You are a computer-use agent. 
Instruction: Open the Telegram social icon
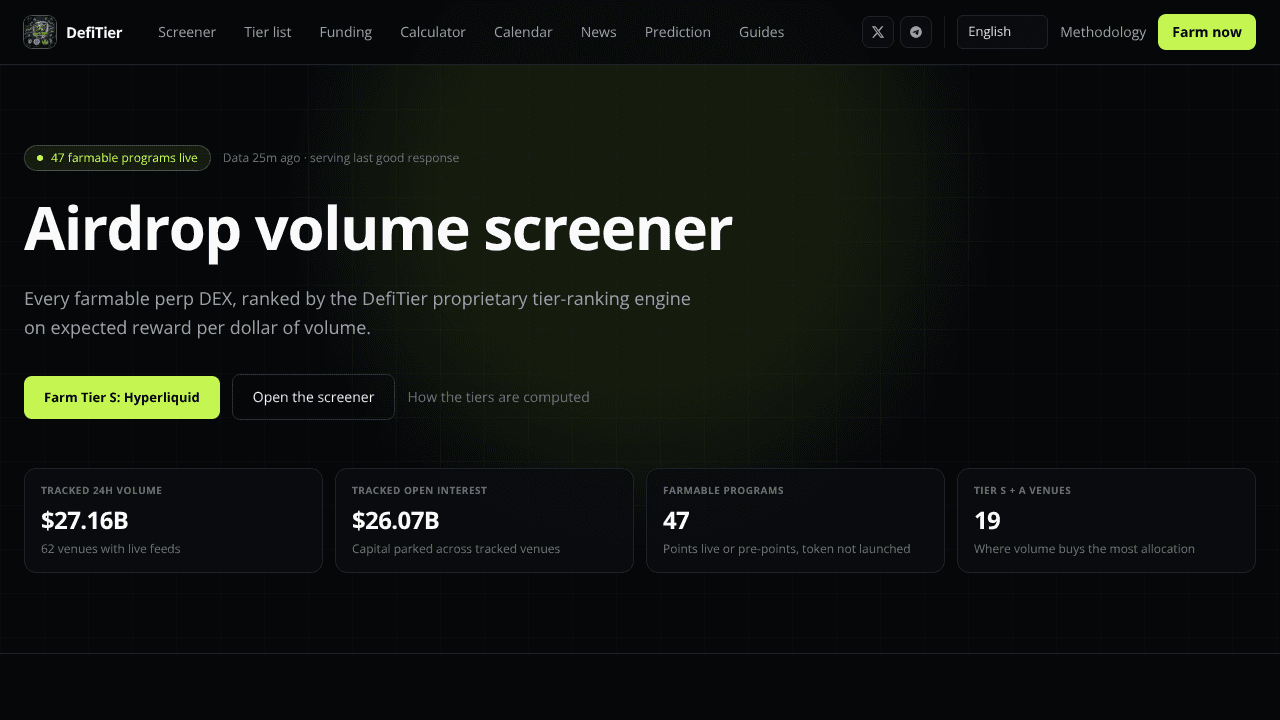pos(916,32)
